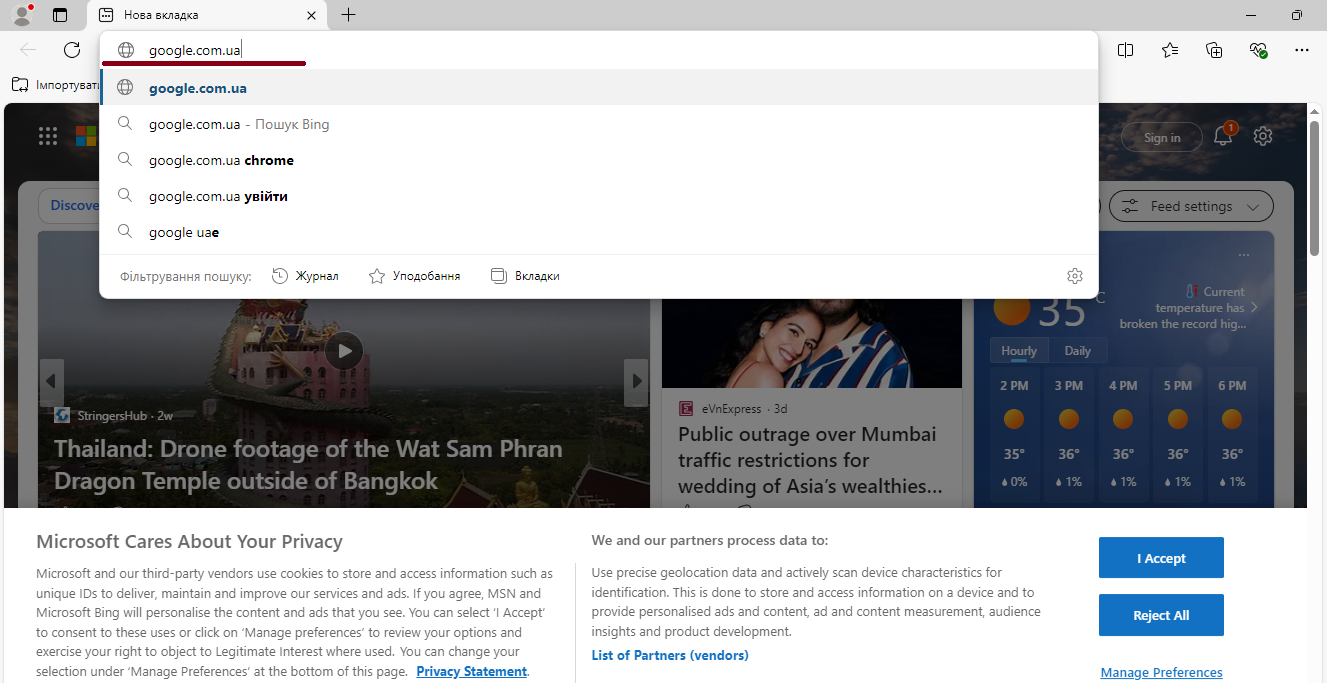Filter suggestions by Журнал (History)
The width and height of the screenshot is (1327, 683).
coord(305,276)
